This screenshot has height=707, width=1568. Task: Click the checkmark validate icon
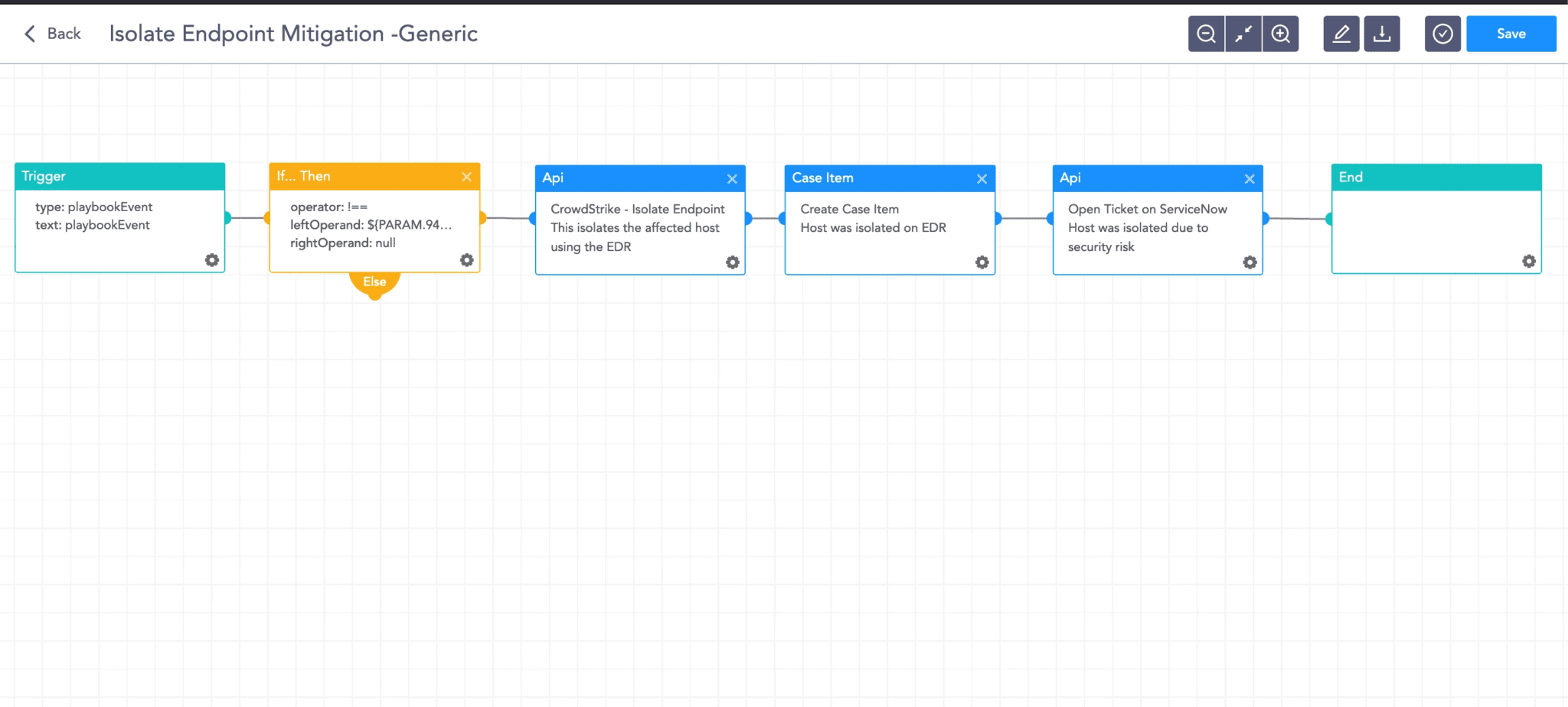(x=1442, y=34)
